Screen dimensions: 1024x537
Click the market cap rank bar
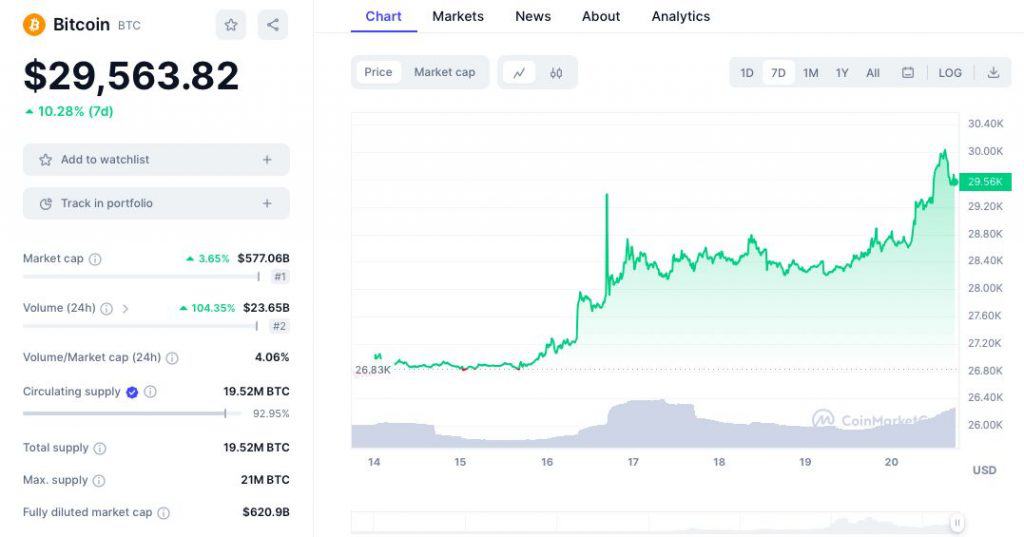(x=142, y=277)
